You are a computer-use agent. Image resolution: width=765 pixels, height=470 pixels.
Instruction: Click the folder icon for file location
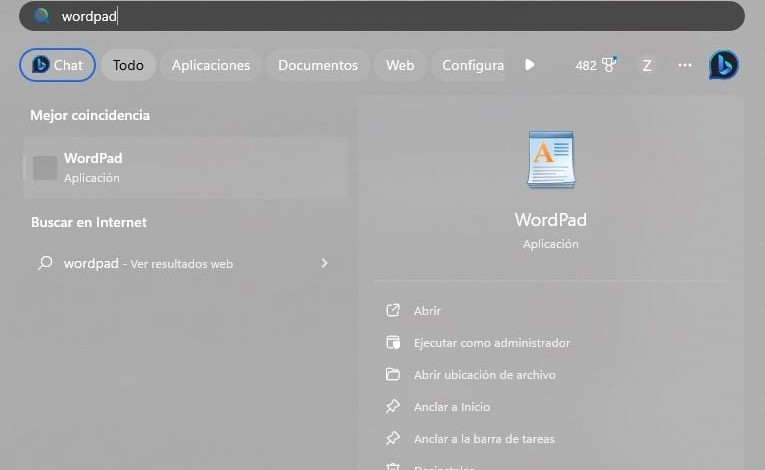(x=393, y=374)
